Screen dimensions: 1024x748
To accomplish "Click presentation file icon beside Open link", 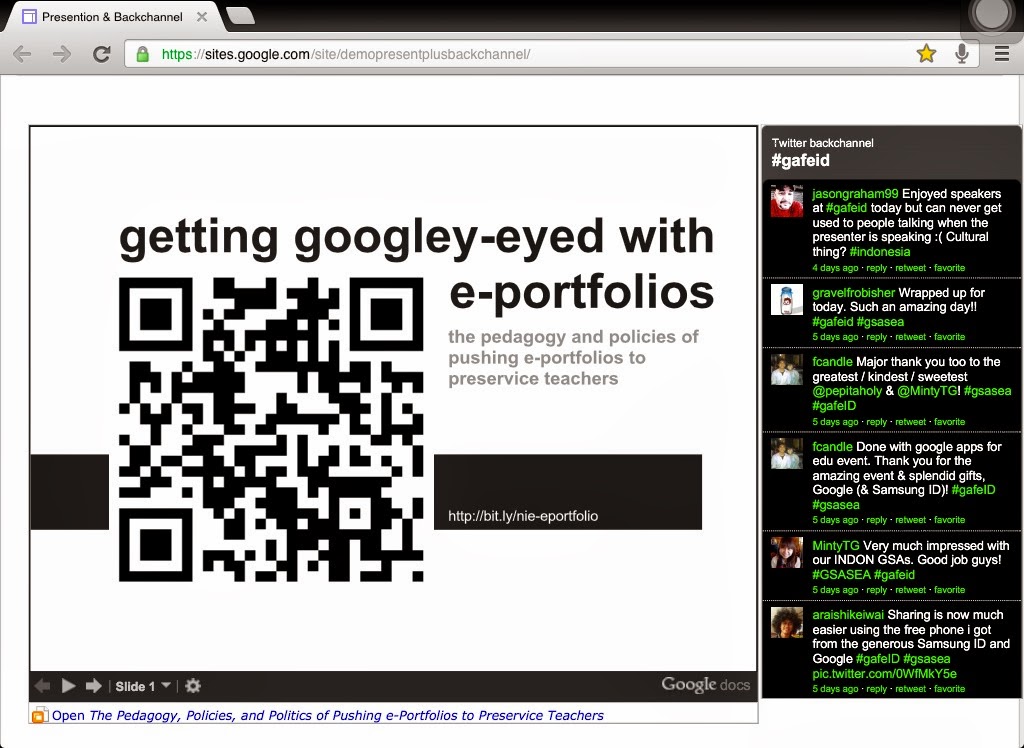I will 40,715.
